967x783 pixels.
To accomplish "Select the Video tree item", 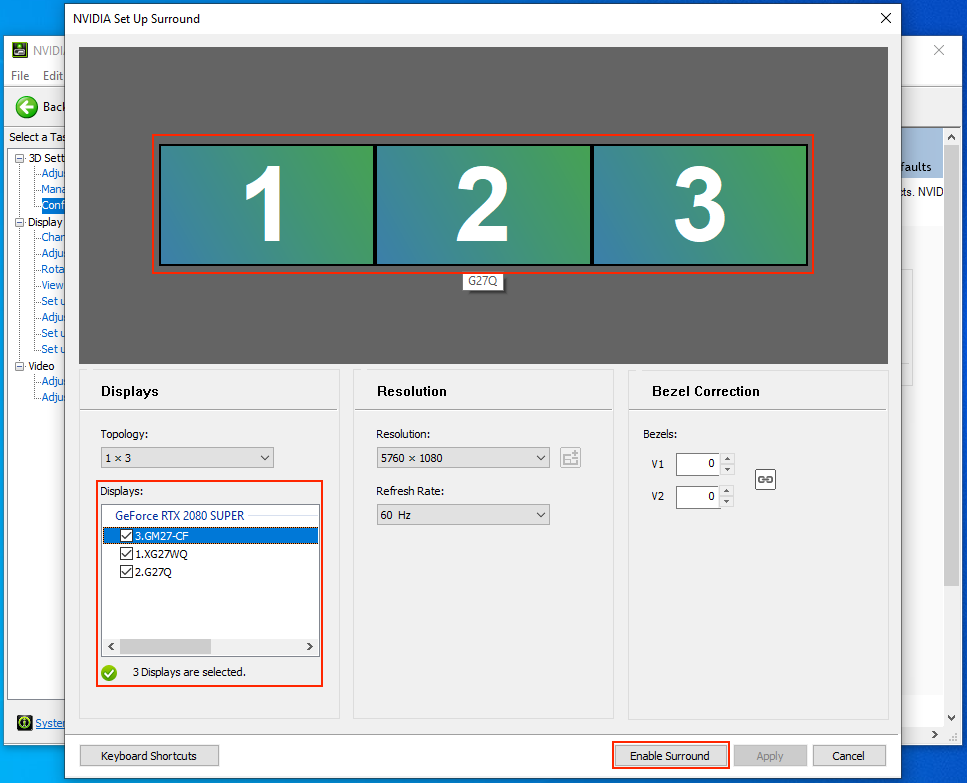I will [x=41, y=366].
